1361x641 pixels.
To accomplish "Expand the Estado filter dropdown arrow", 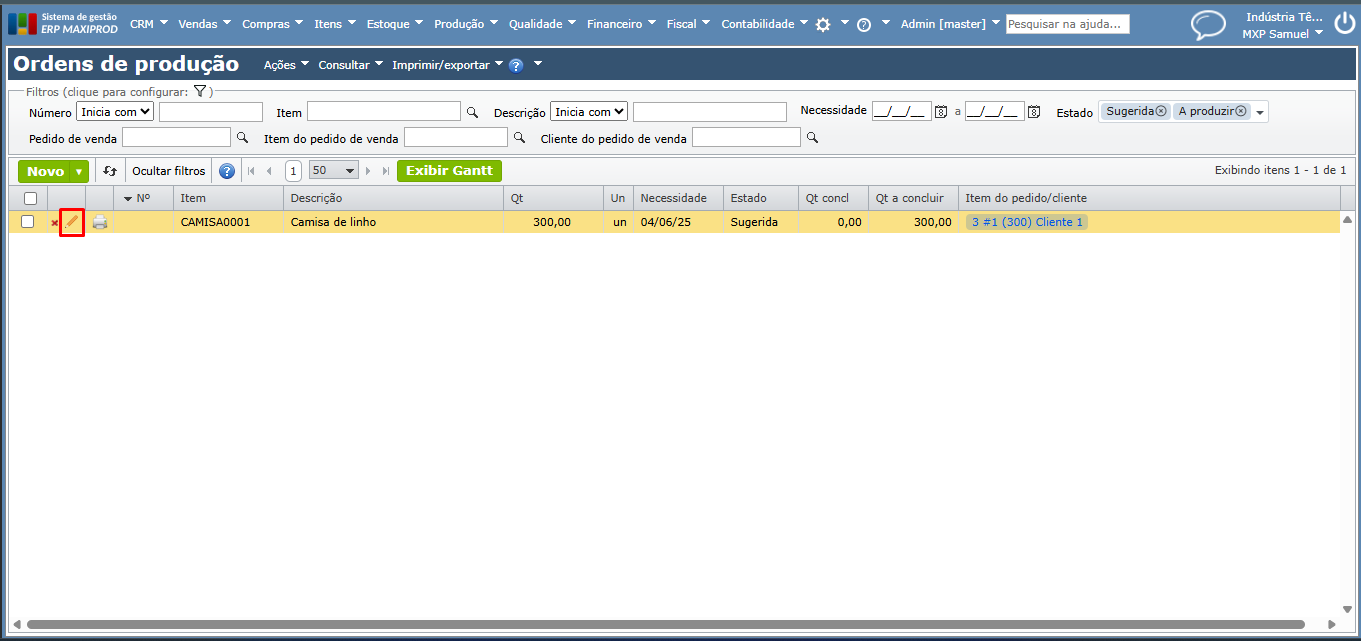I will click(x=1260, y=112).
